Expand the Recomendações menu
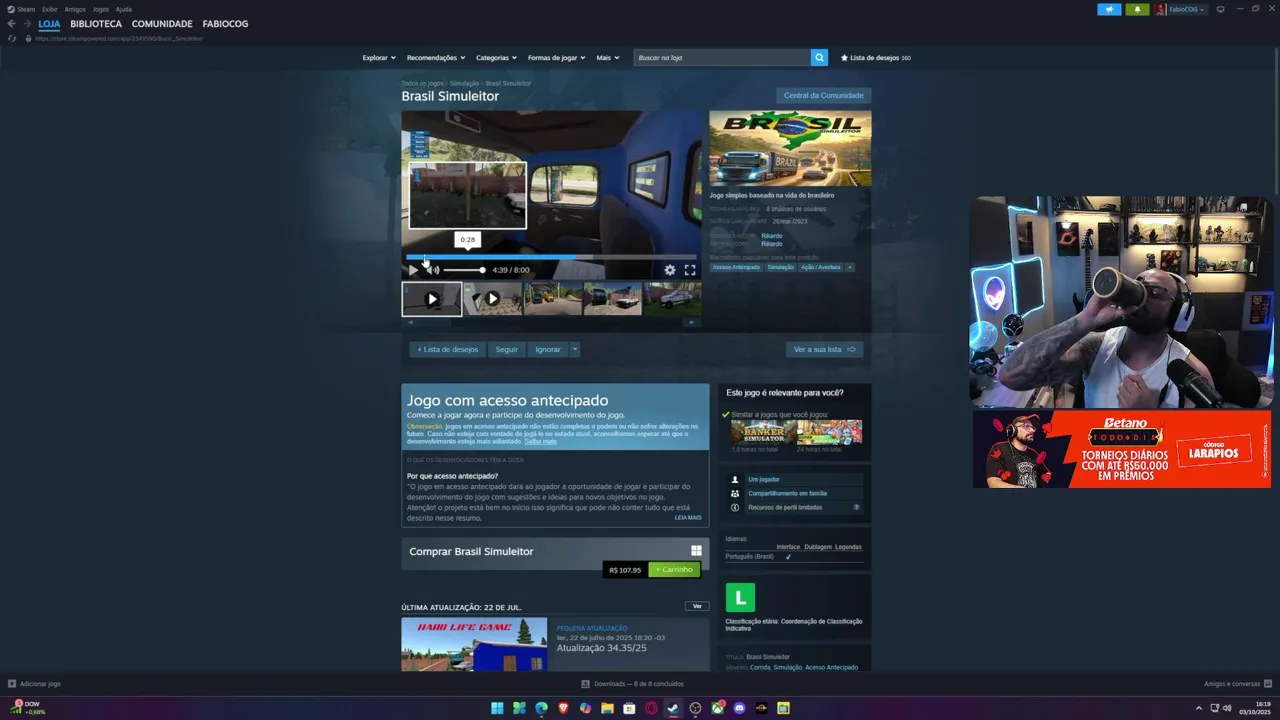The image size is (1280, 720). coord(435,58)
